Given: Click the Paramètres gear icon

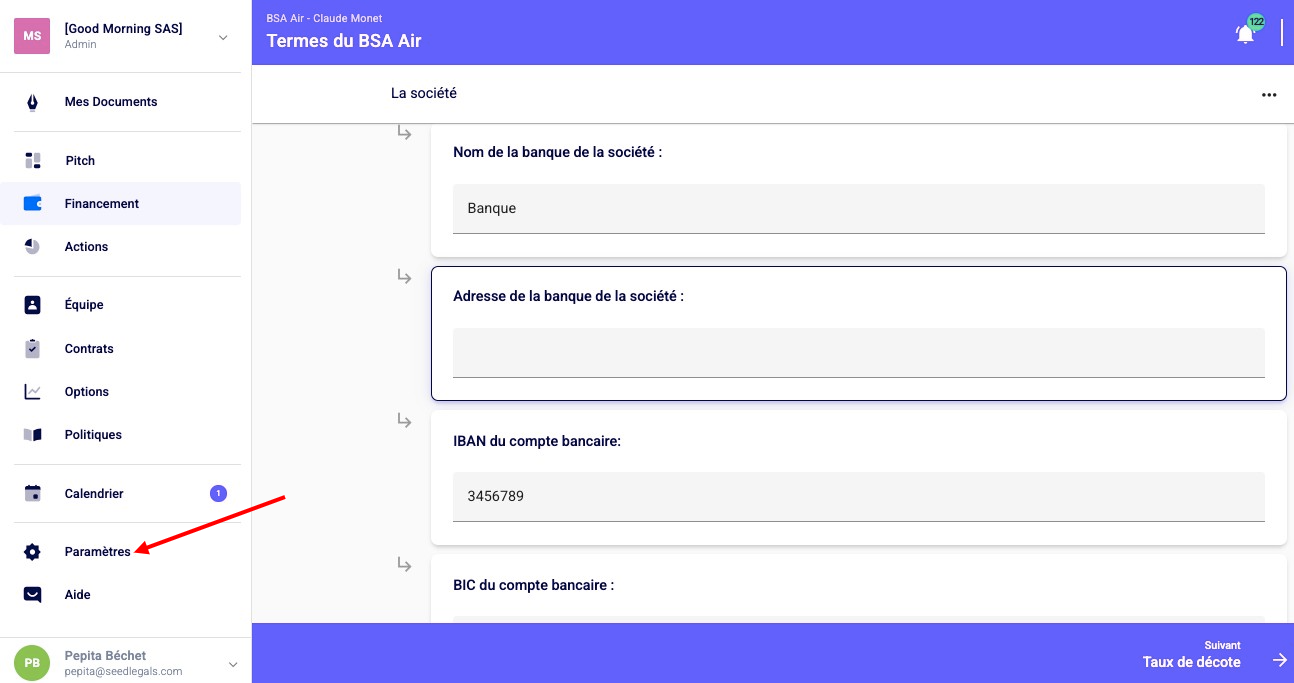Looking at the screenshot, I should [x=33, y=552].
